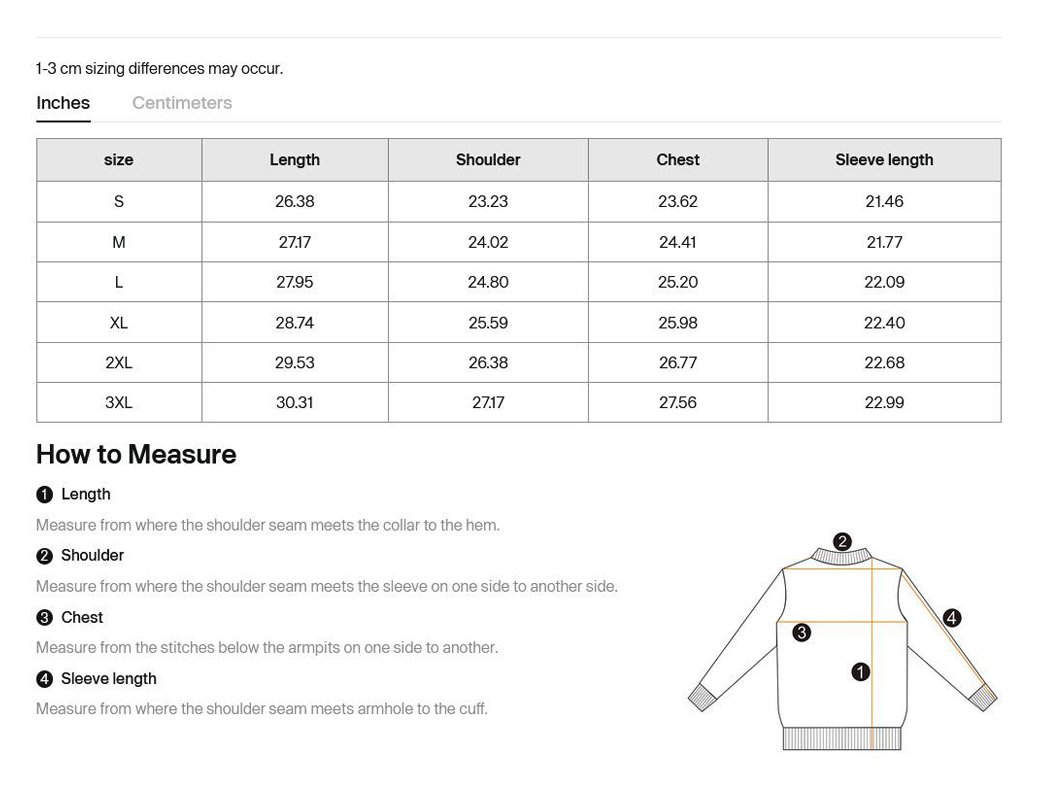Click the Chest column header

click(678, 160)
